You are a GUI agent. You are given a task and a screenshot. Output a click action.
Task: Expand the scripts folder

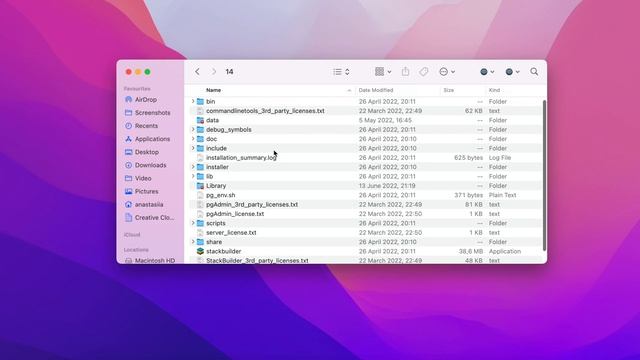point(193,223)
